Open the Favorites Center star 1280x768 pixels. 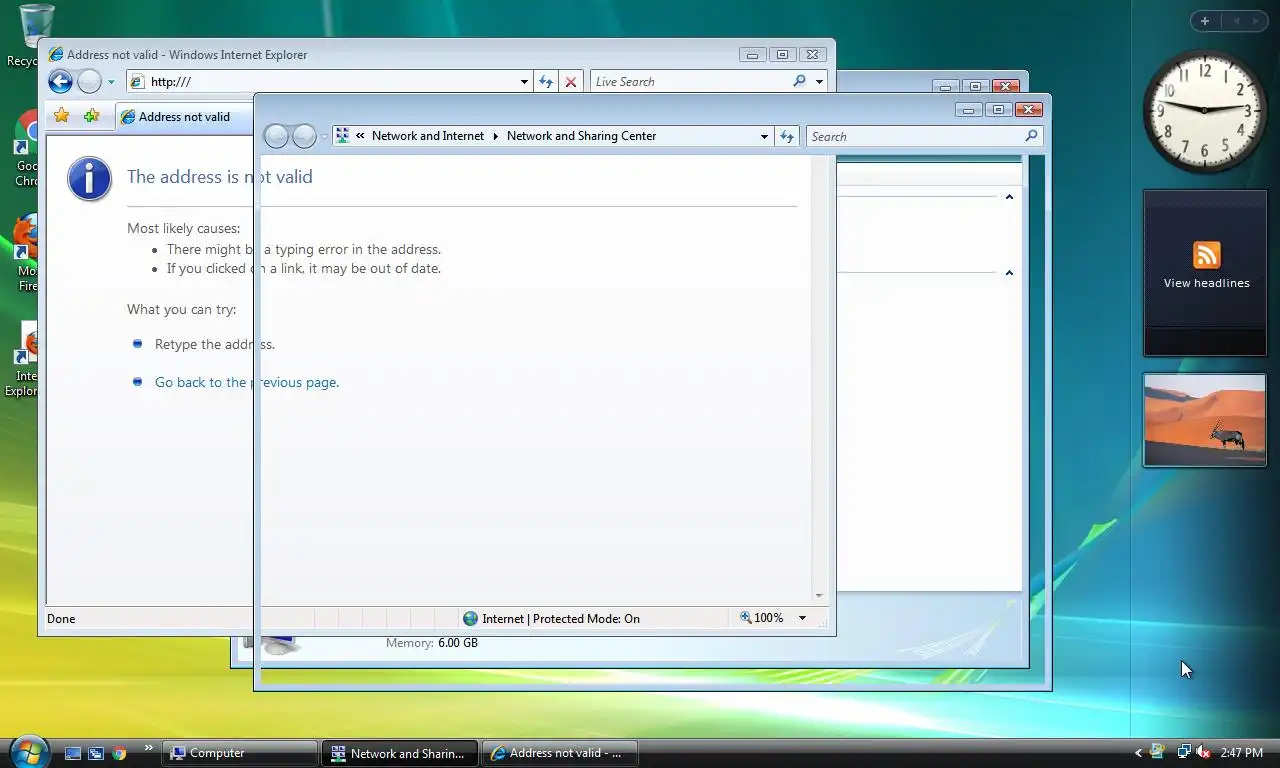click(62, 116)
